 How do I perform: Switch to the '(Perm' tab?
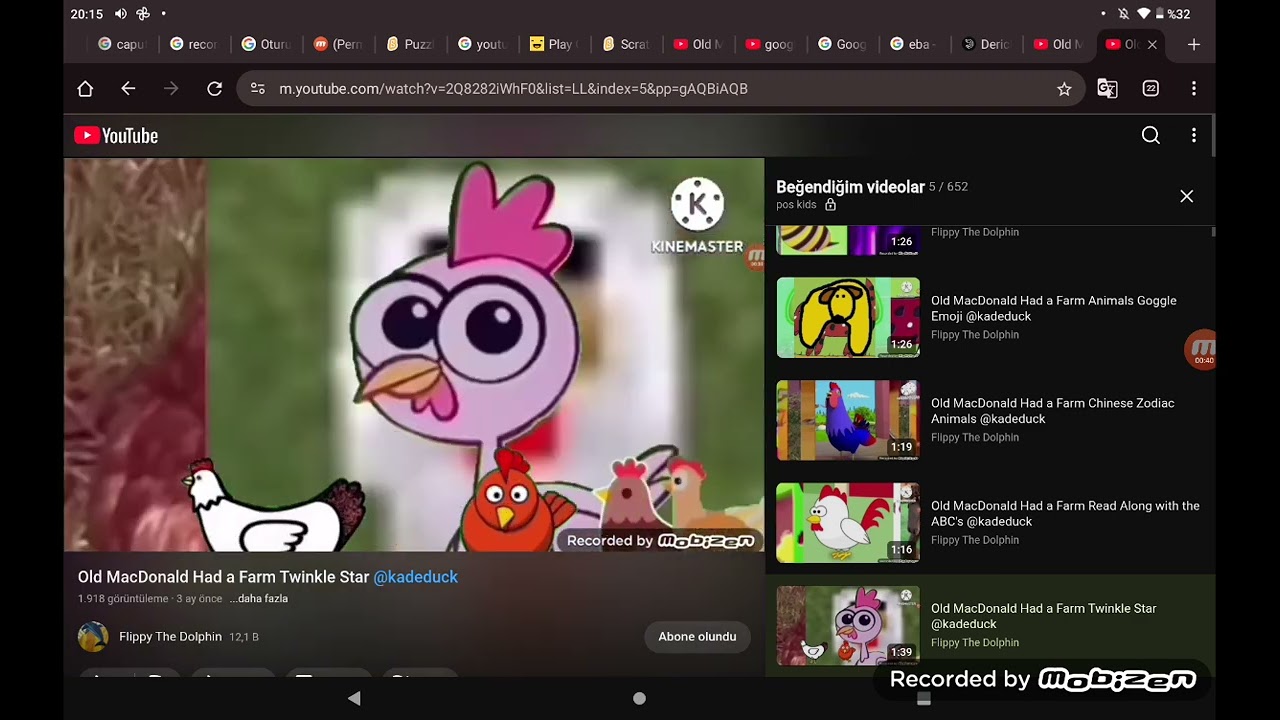[338, 44]
